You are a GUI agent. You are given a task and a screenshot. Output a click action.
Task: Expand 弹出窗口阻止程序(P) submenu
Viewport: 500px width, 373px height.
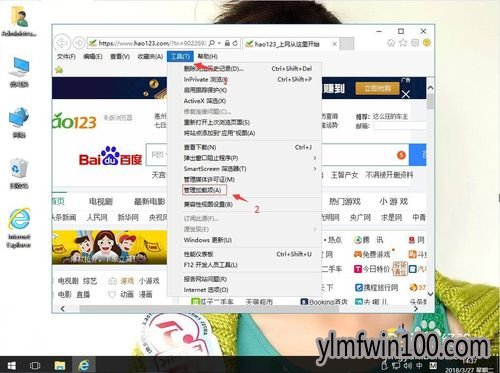pyautogui.click(x=244, y=158)
